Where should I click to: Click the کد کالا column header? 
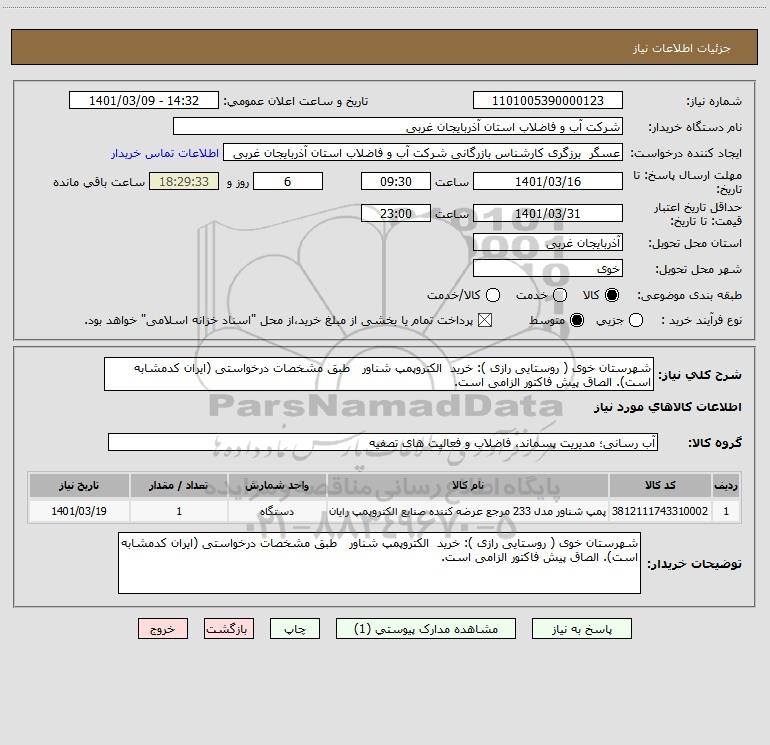pyautogui.click(x=660, y=485)
